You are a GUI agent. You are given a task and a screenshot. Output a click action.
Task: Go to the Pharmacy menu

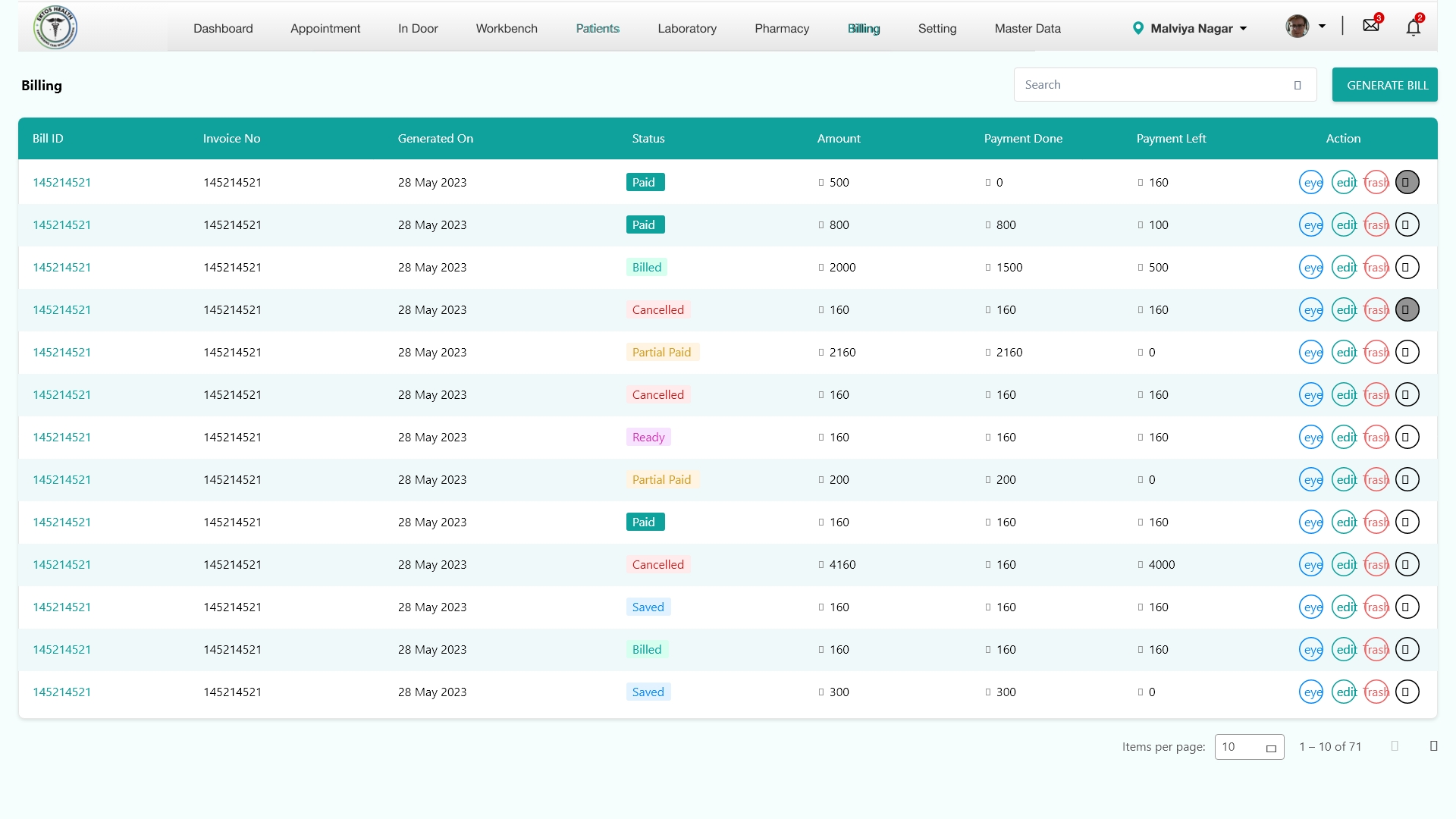point(781,29)
